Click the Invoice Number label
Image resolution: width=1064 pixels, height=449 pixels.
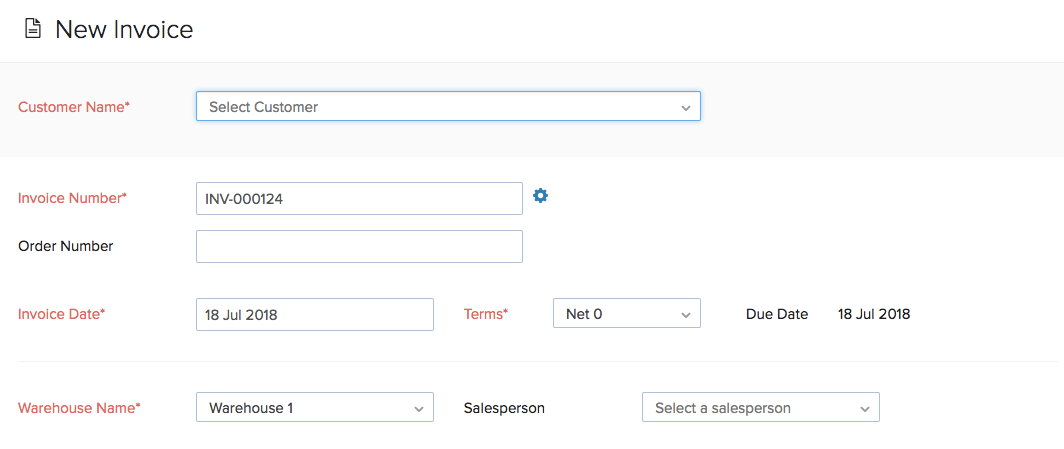pos(73,198)
